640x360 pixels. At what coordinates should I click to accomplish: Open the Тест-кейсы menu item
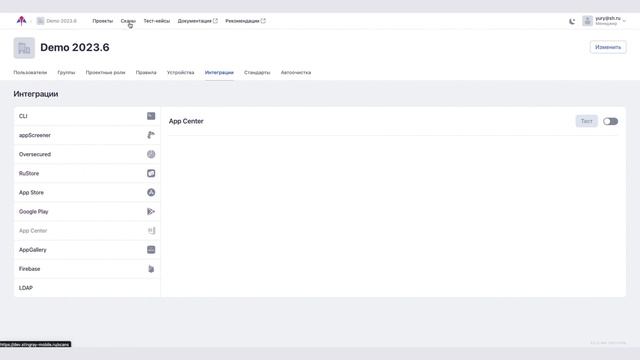[156, 21]
